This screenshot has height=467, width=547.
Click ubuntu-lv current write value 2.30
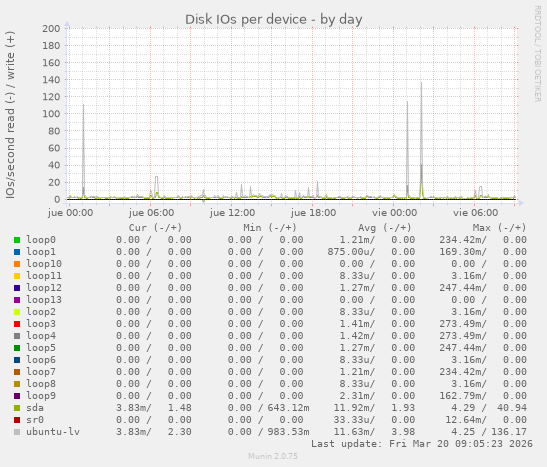(x=180, y=432)
